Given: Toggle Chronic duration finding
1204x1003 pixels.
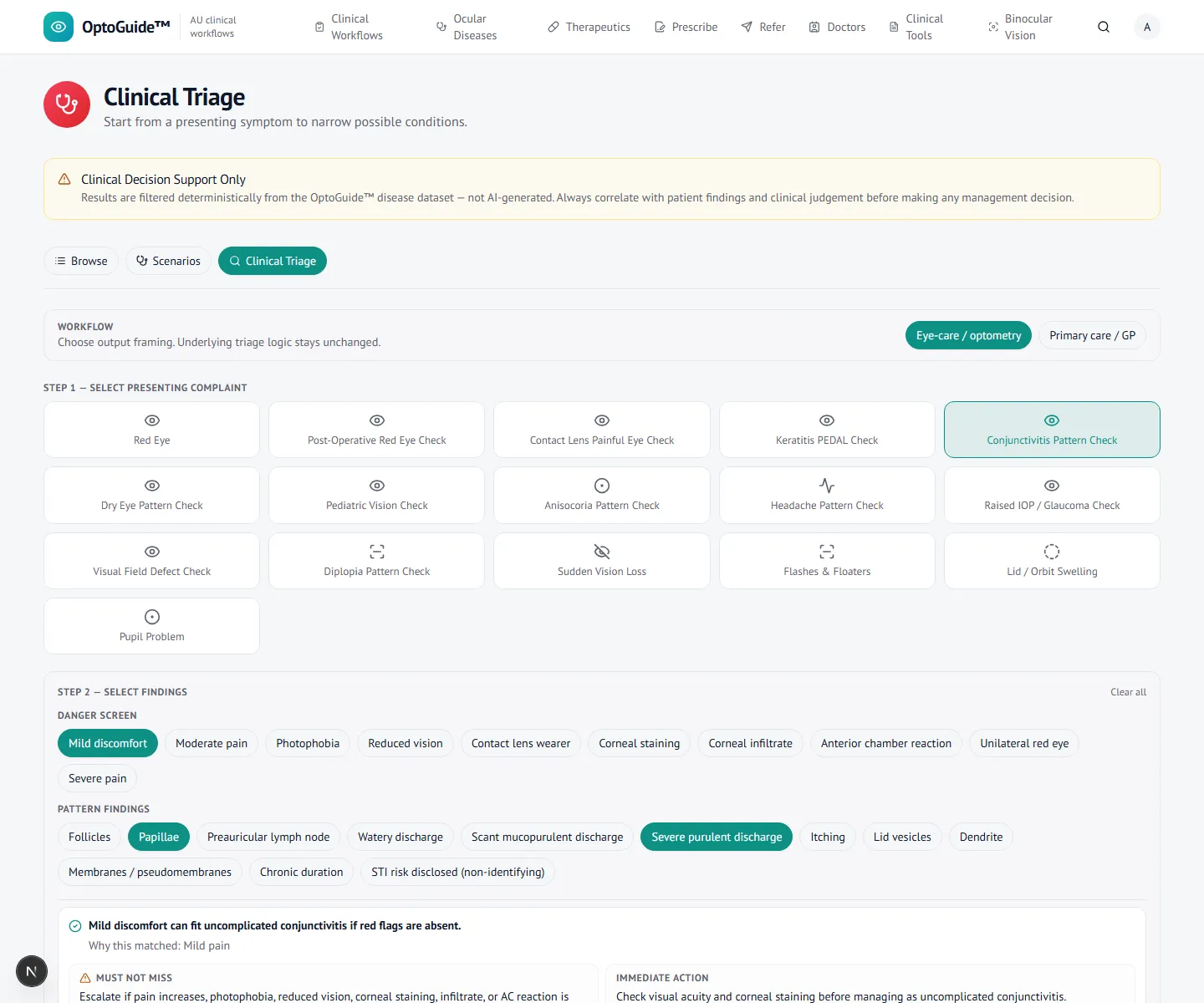Looking at the screenshot, I should (x=302, y=872).
